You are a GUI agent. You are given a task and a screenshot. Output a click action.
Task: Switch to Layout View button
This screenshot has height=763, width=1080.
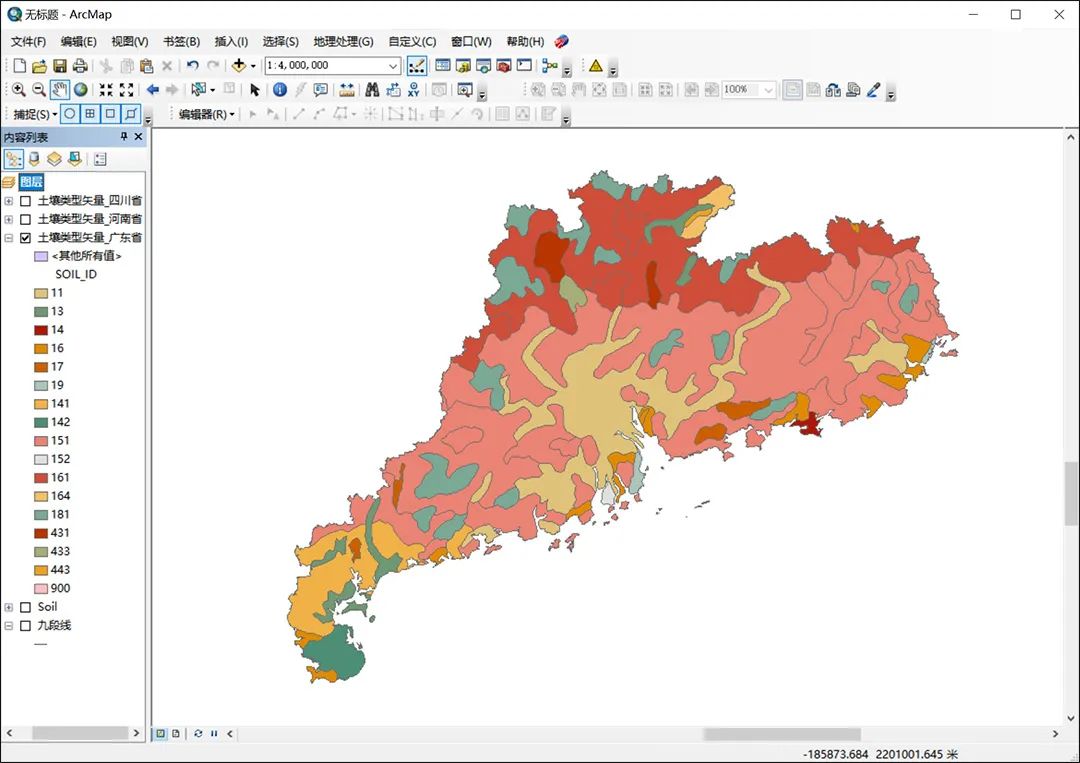tap(176, 733)
